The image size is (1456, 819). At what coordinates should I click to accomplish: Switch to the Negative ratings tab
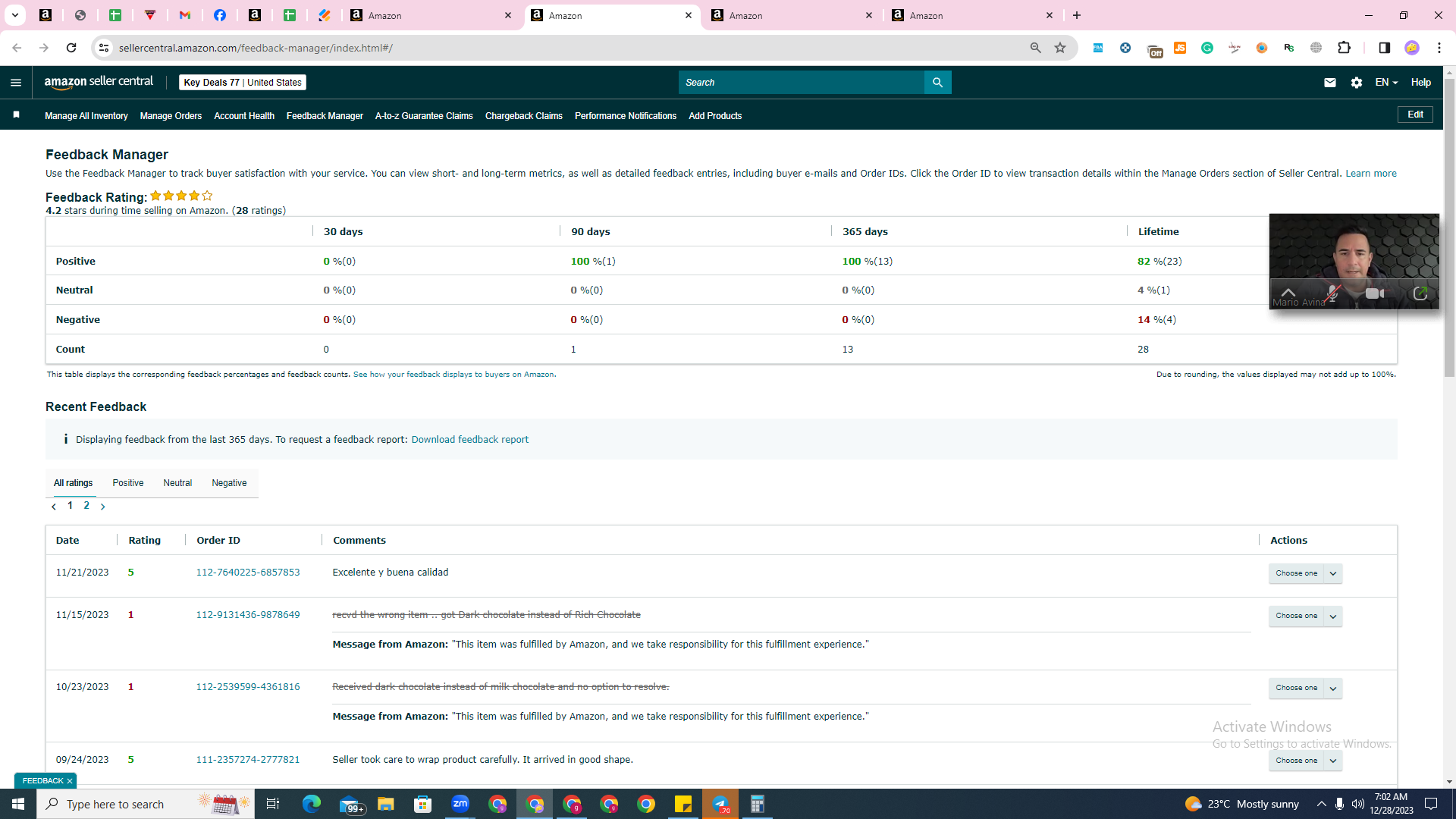click(229, 483)
